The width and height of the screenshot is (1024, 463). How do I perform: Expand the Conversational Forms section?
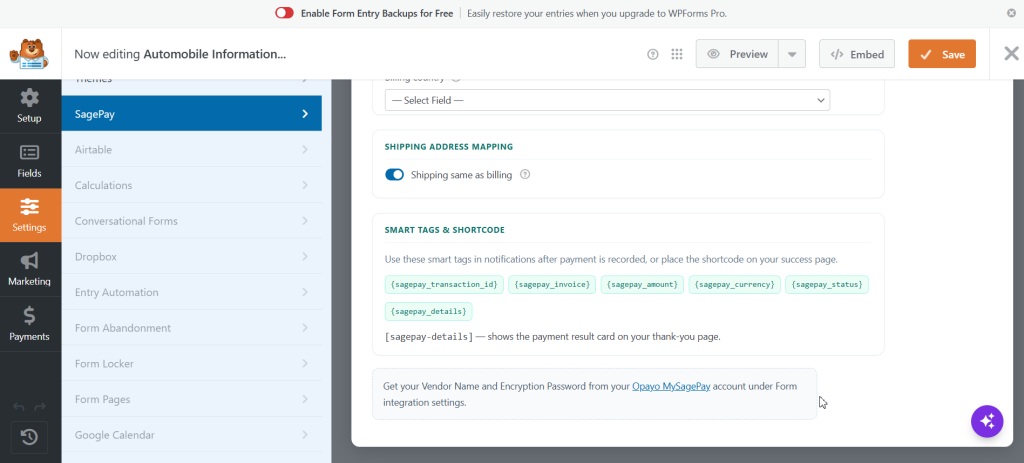click(191, 221)
